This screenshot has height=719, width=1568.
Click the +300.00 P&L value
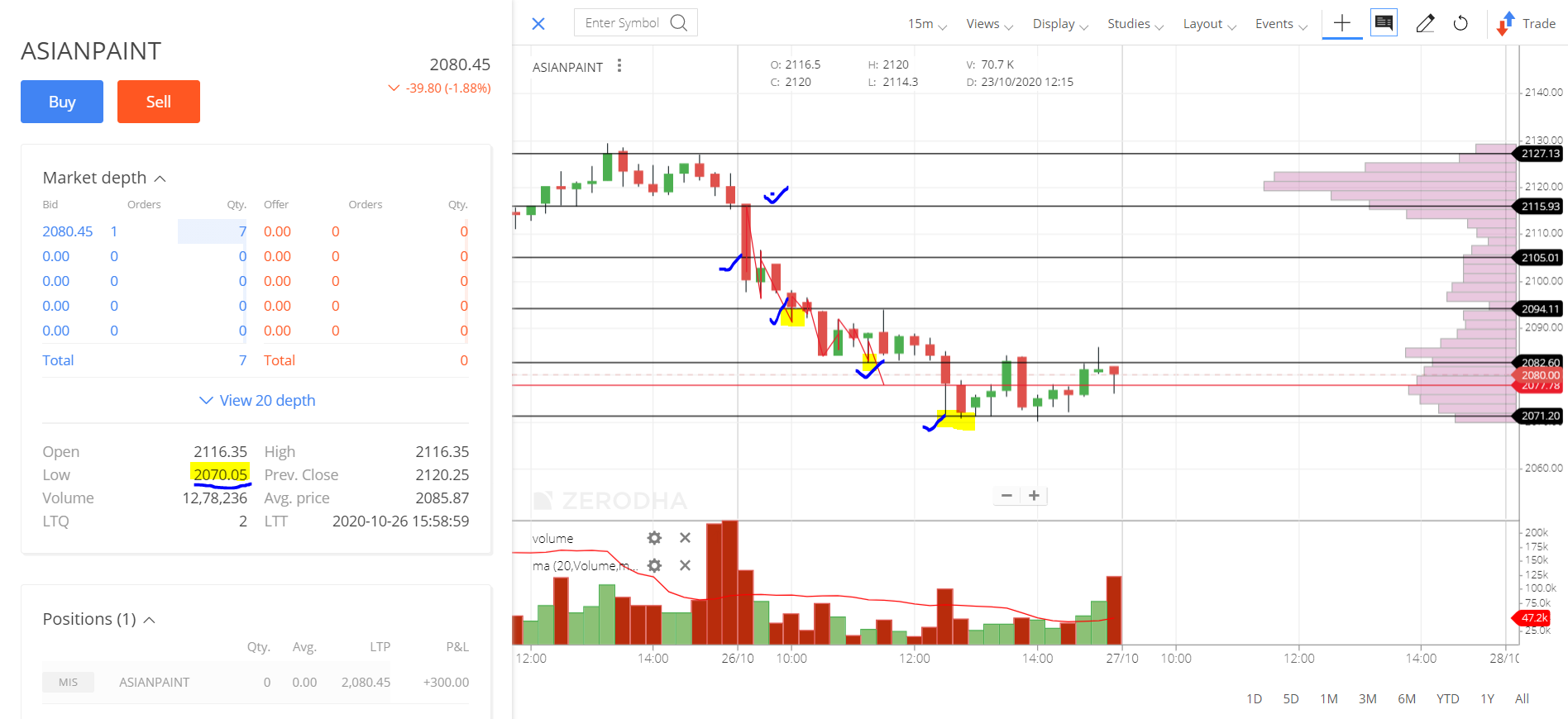446,683
